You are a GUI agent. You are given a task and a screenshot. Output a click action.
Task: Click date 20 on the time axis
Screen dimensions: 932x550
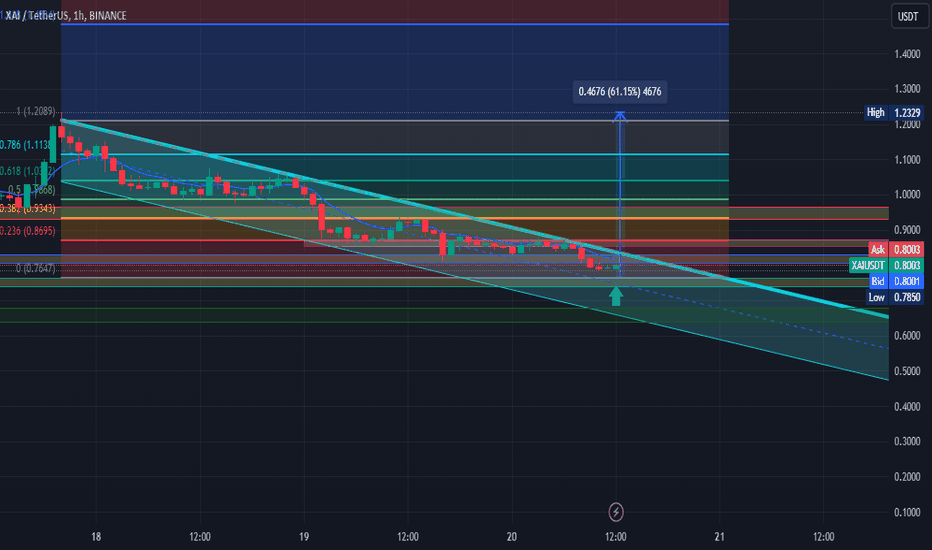click(x=512, y=537)
